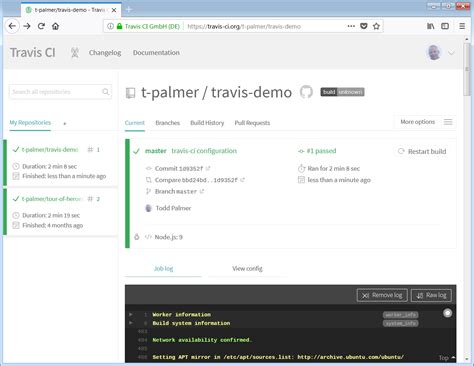The width and height of the screenshot is (474, 366).
Task: Go forward with browser forward arrow
Action: 27,26
